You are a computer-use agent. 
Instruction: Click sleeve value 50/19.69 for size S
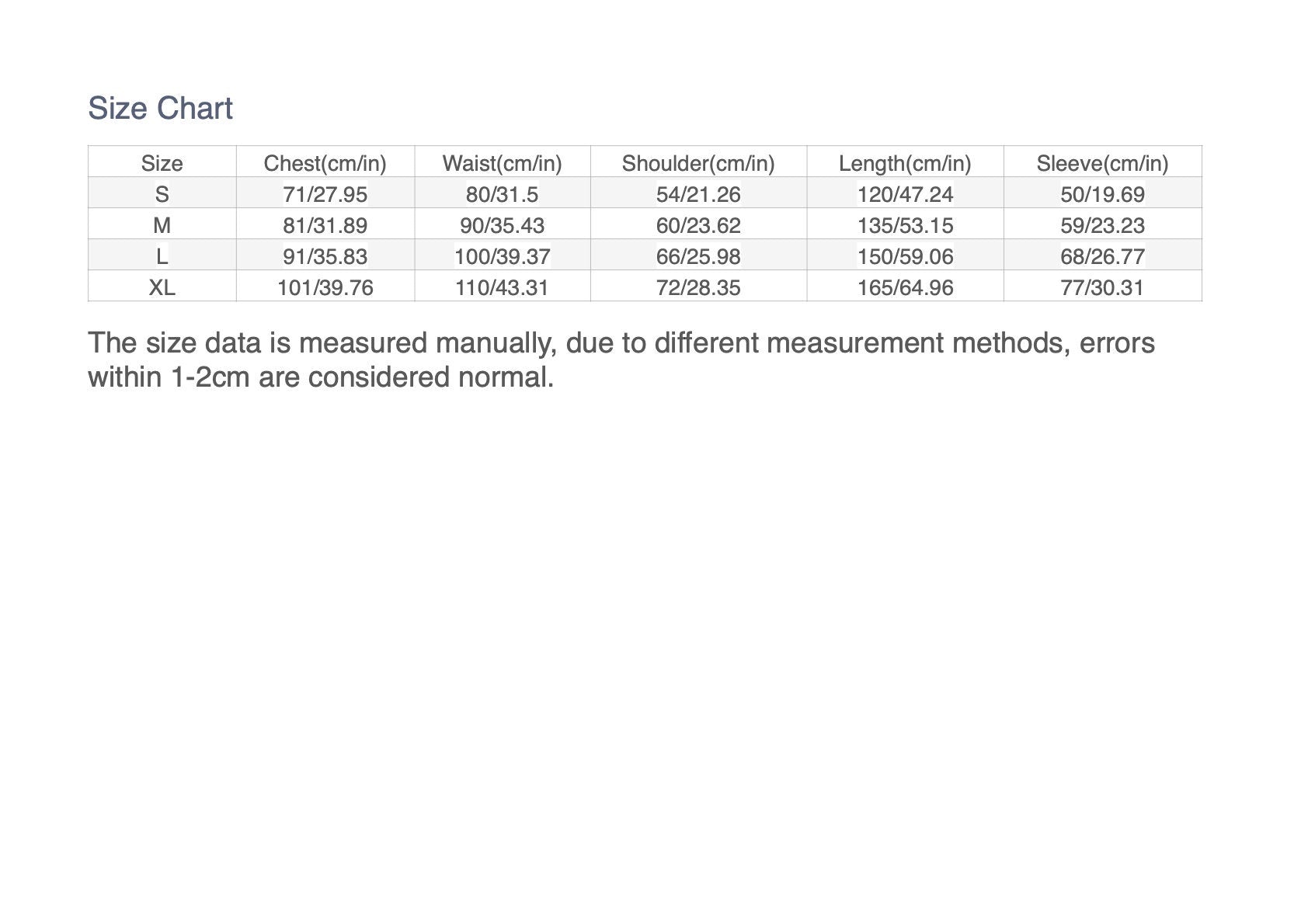(1102, 194)
